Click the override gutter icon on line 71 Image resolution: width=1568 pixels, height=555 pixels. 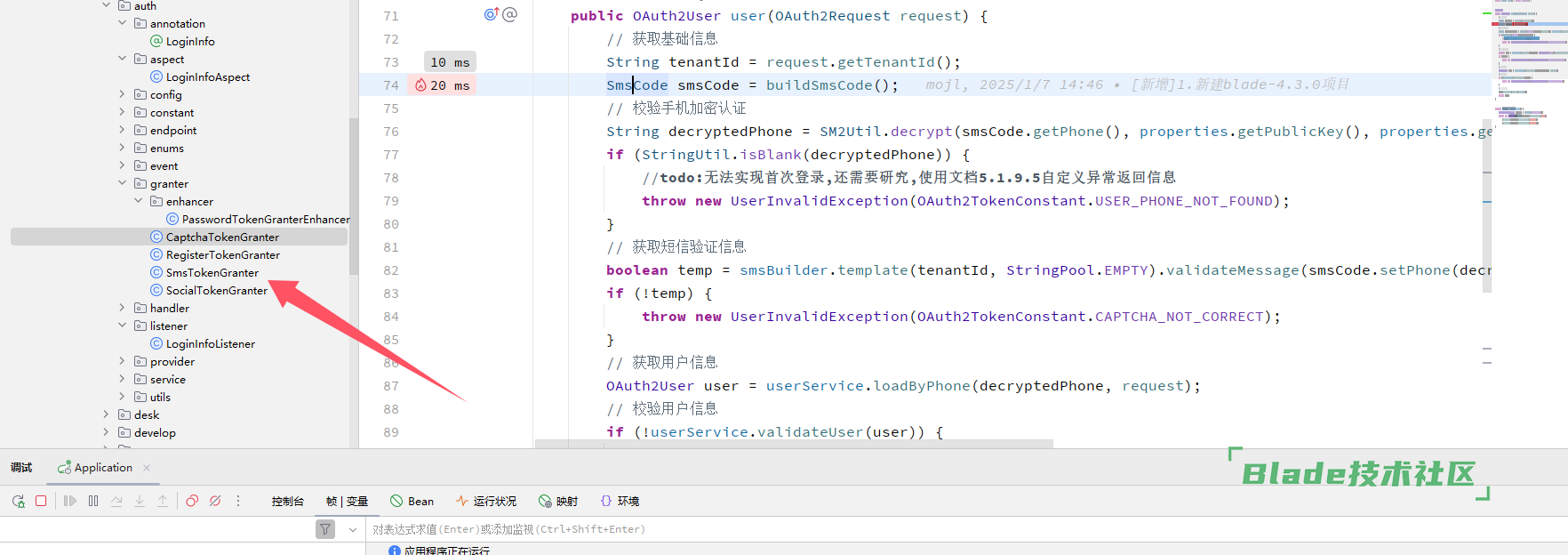[x=492, y=14]
